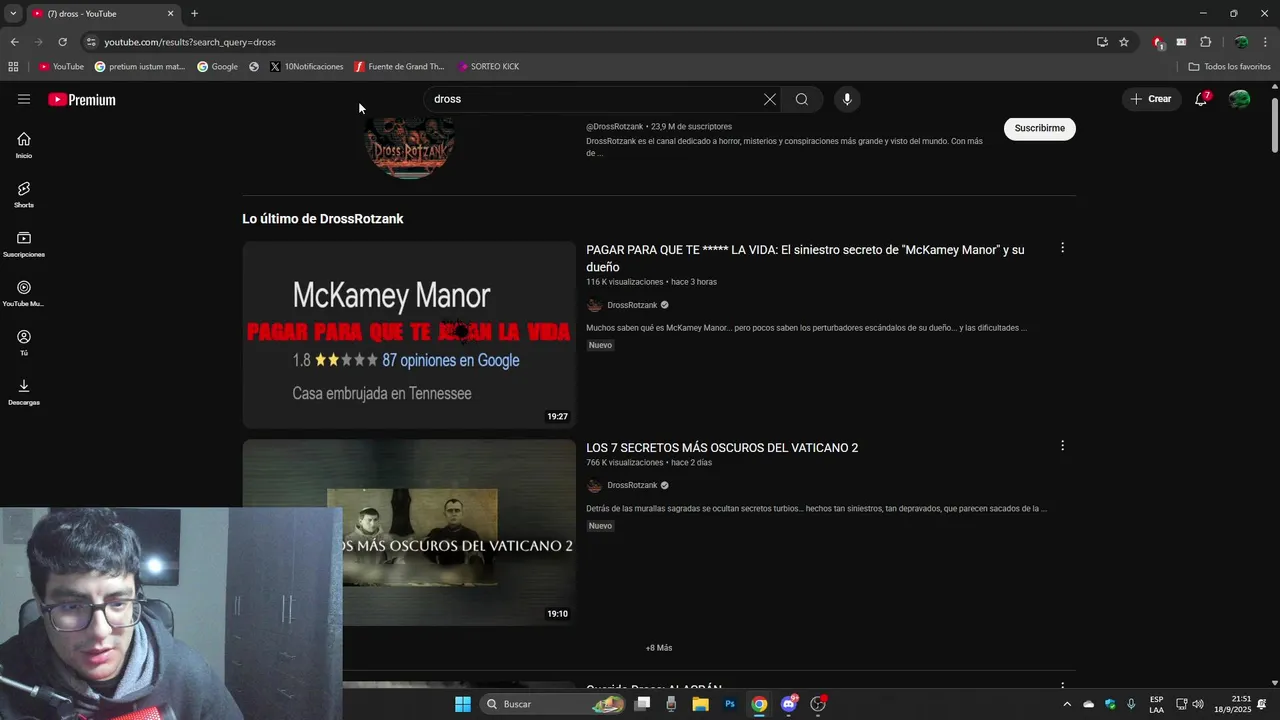
Task: Open the extensions puzzle icon
Action: [1205, 42]
